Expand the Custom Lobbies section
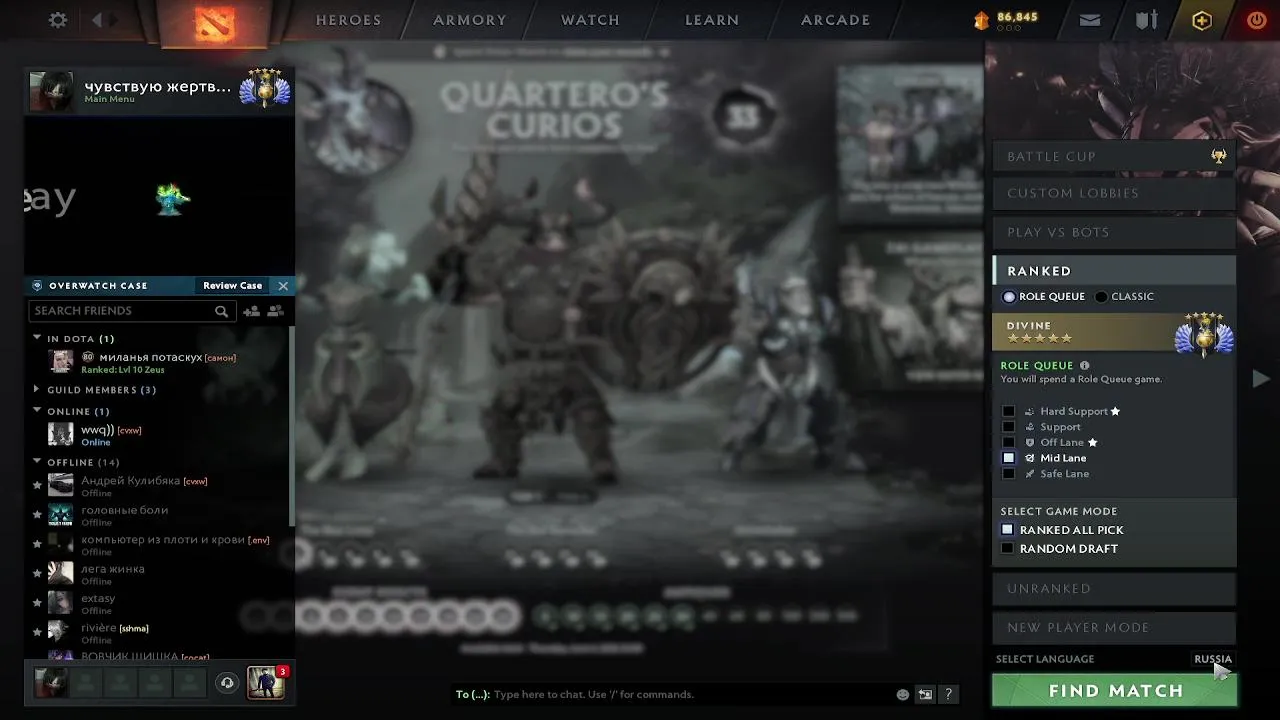 [1114, 193]
